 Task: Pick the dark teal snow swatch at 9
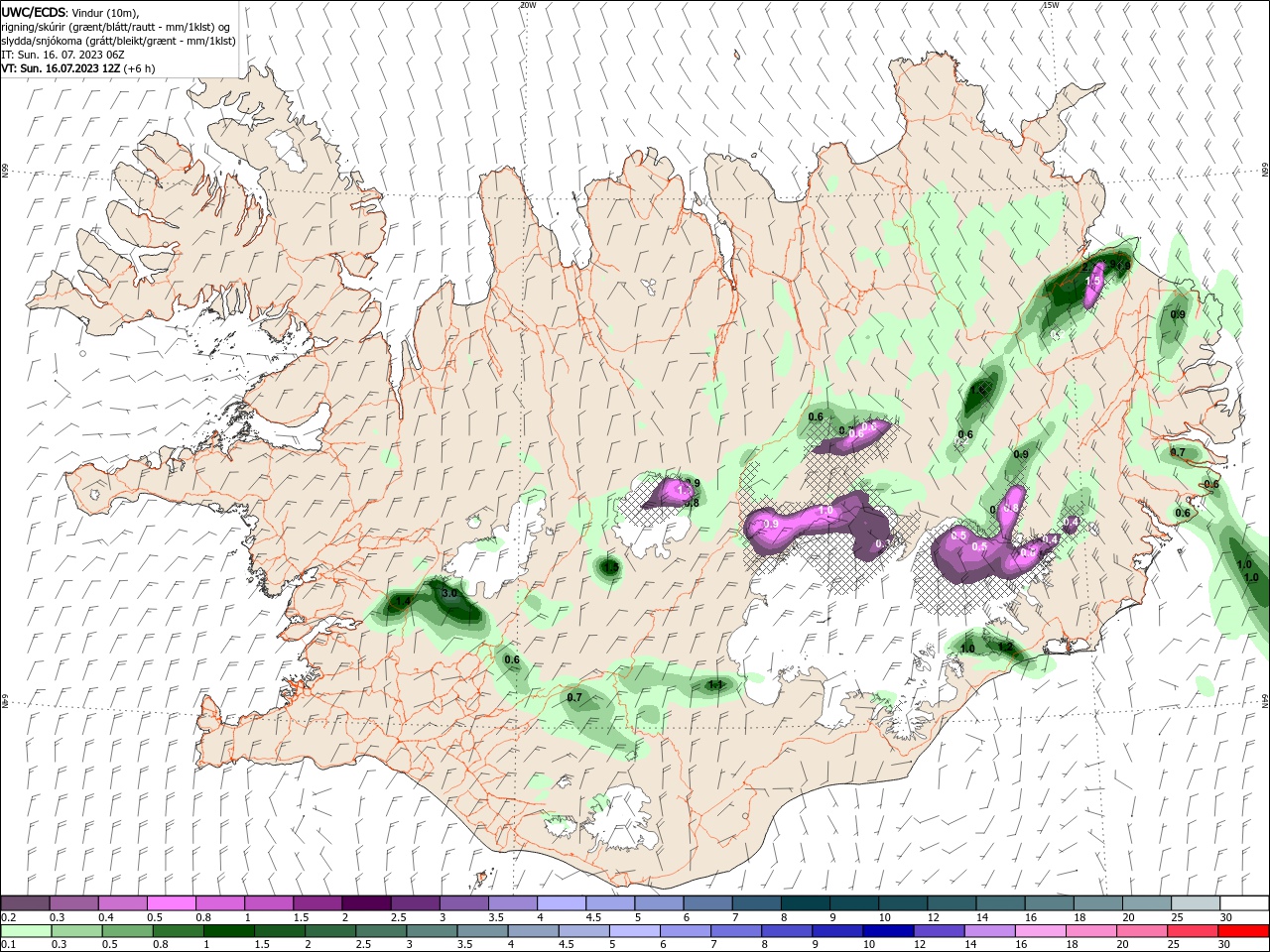click(x=853, y=903)
